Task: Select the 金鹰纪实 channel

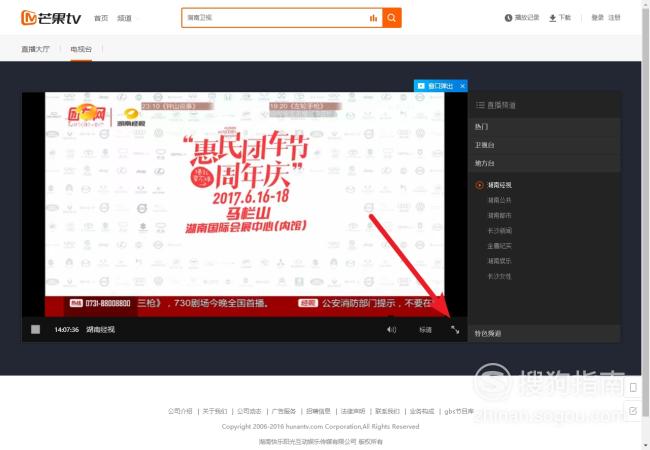Action: coord(500,246)
